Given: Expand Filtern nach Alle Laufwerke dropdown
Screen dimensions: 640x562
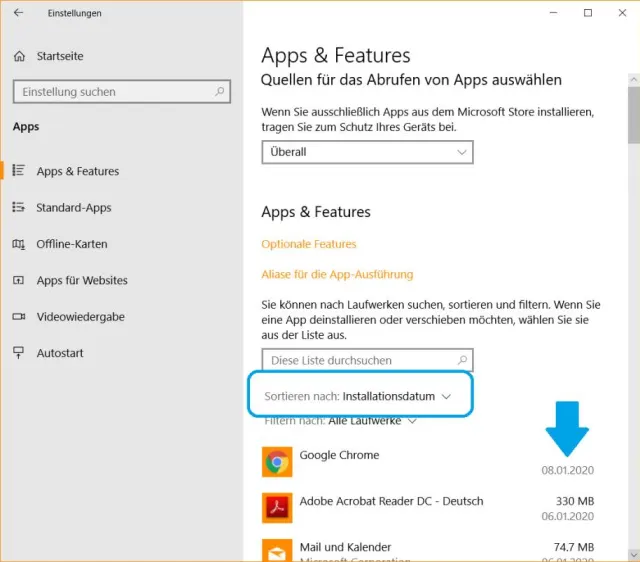Looking at the screenshot, I should (340, 421).
